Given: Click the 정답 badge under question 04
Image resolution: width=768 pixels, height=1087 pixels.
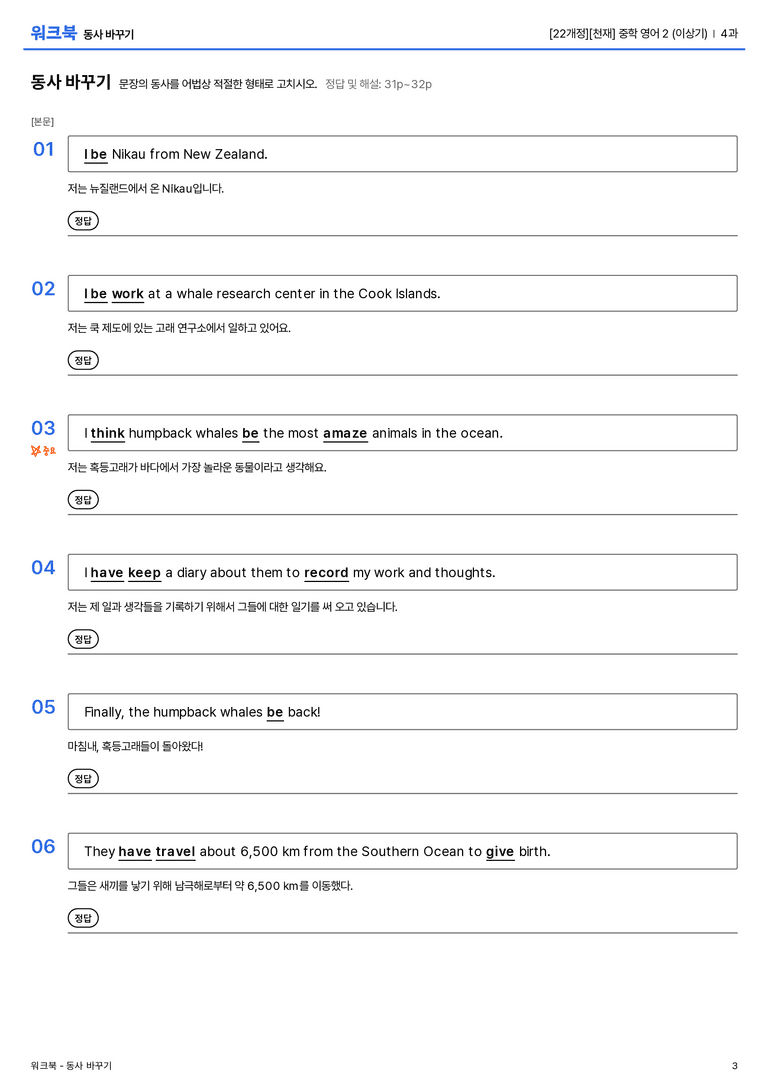Looking at the screenshot, I should 83,638.
